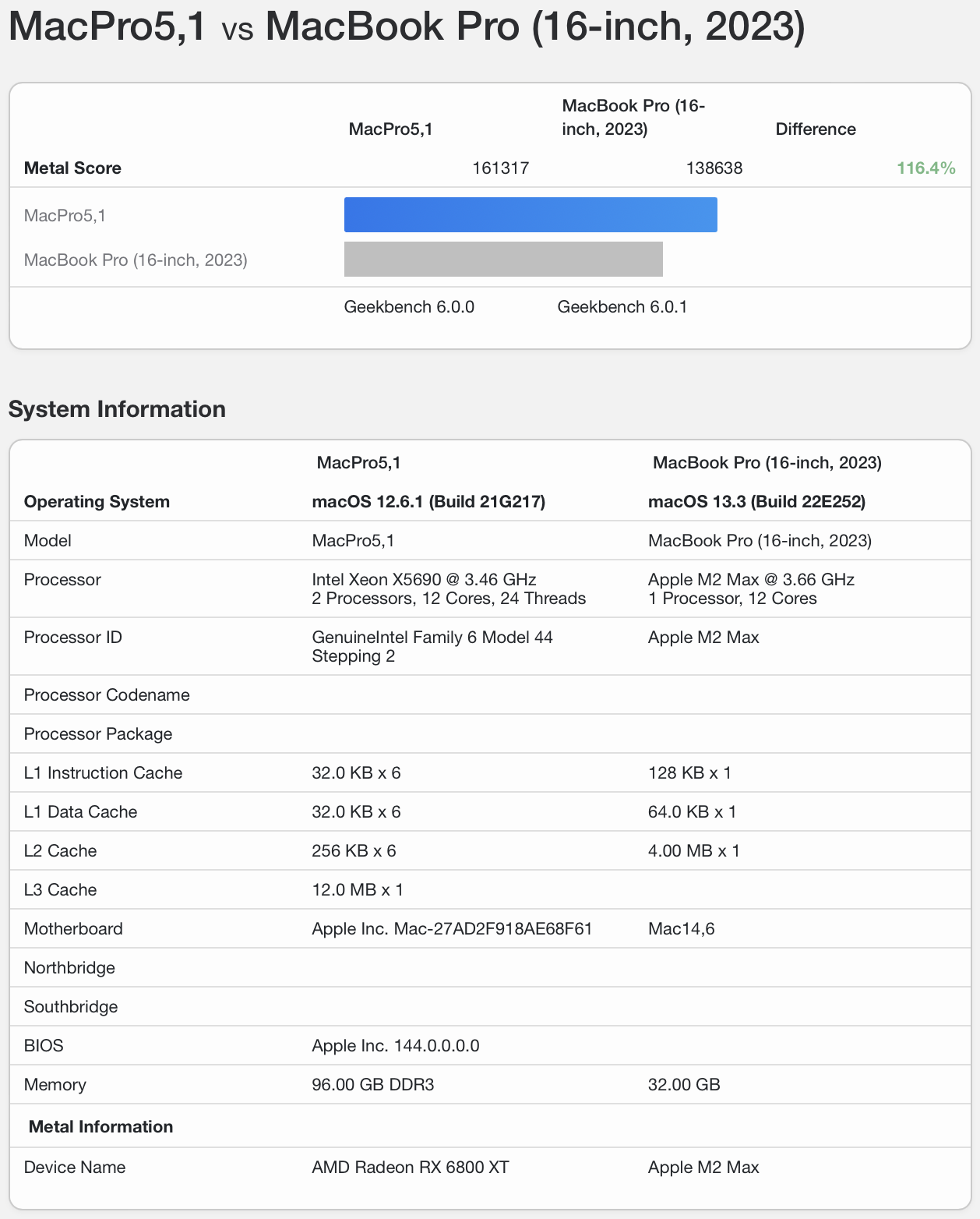
Task: Click GenuineIntel Family 6 Model 44 text
Action: click(432, 647)
